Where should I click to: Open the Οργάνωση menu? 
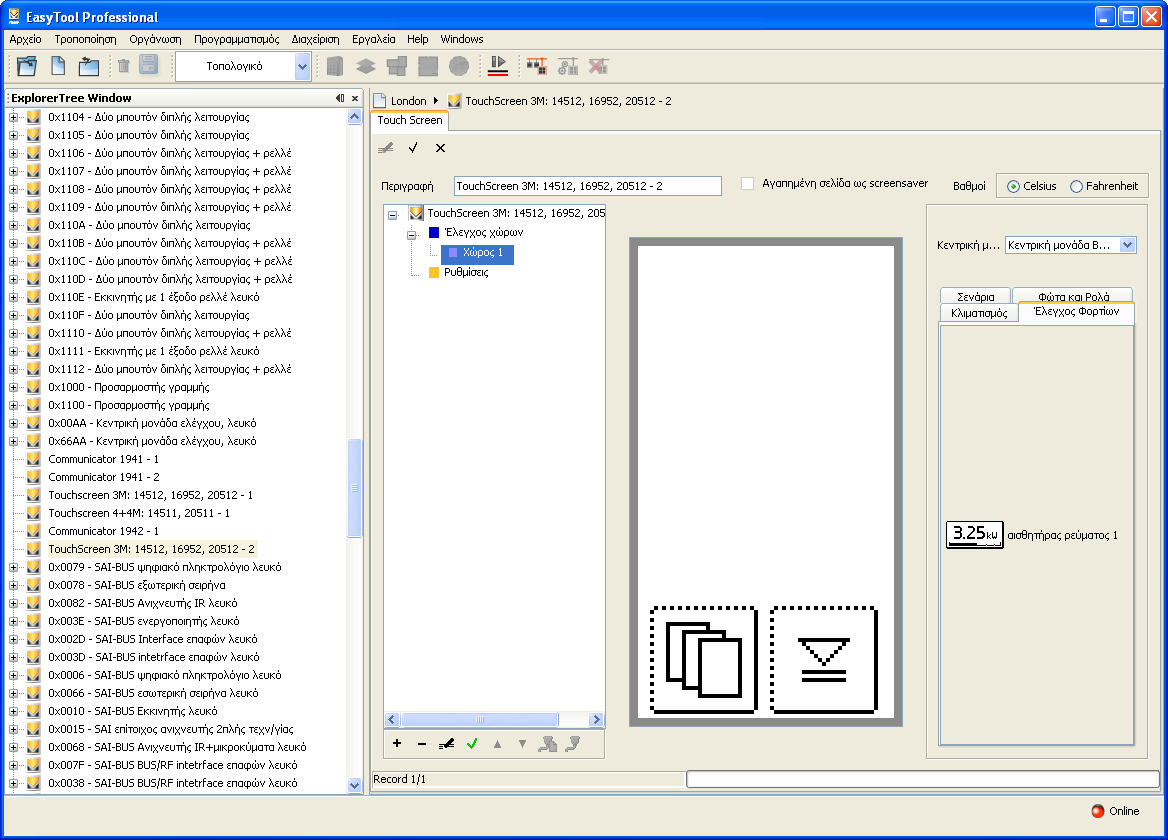click(155, 39)
